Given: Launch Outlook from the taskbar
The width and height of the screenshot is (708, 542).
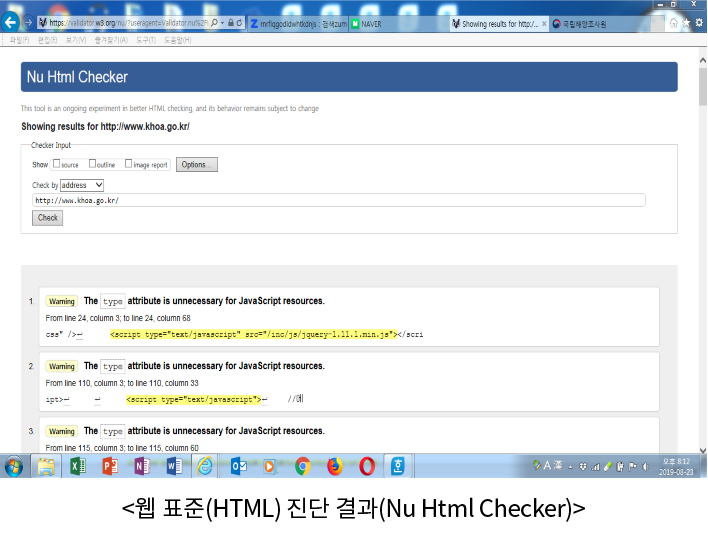Looking at the screenshot, I should [x=238, y=467].
